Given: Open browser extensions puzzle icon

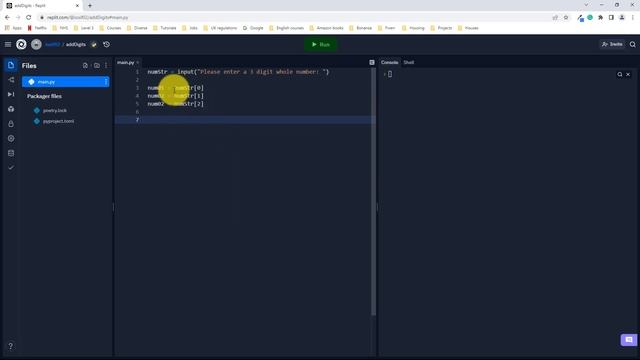Looking at the screenshot, I should tap(600, 18).
